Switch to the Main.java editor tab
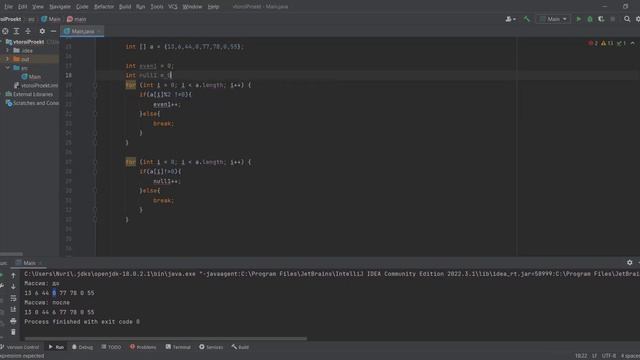This screenshot has height=360, width=640. click(82, 31)
